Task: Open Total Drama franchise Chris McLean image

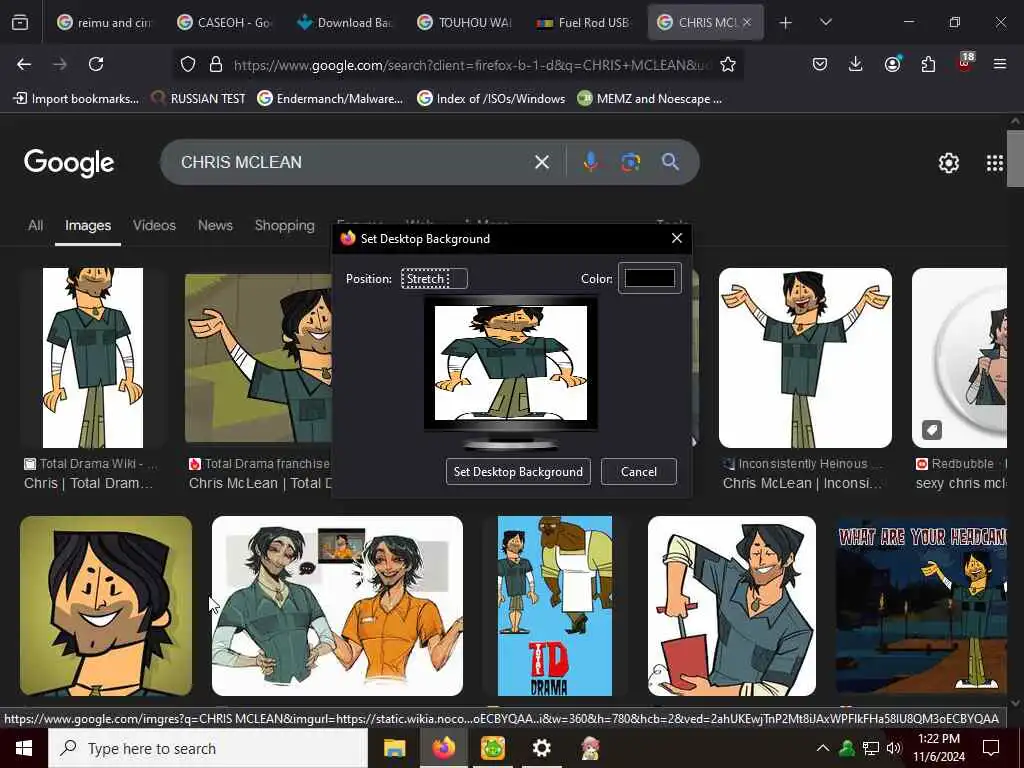Action: [259, 358]
